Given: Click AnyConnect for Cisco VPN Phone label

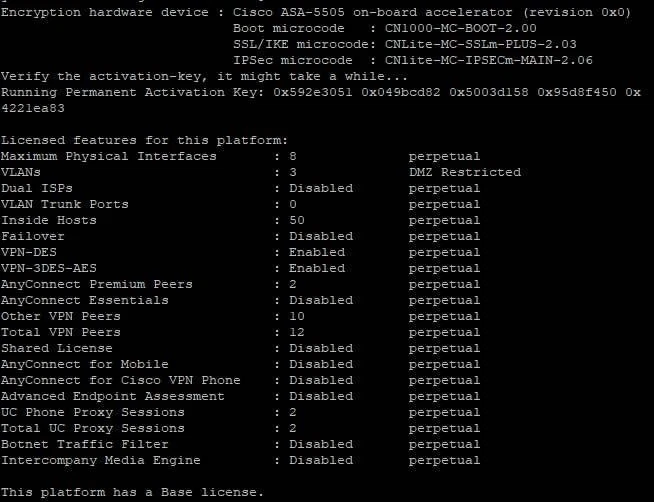Looking at the screenshot, I should [121, 380].
